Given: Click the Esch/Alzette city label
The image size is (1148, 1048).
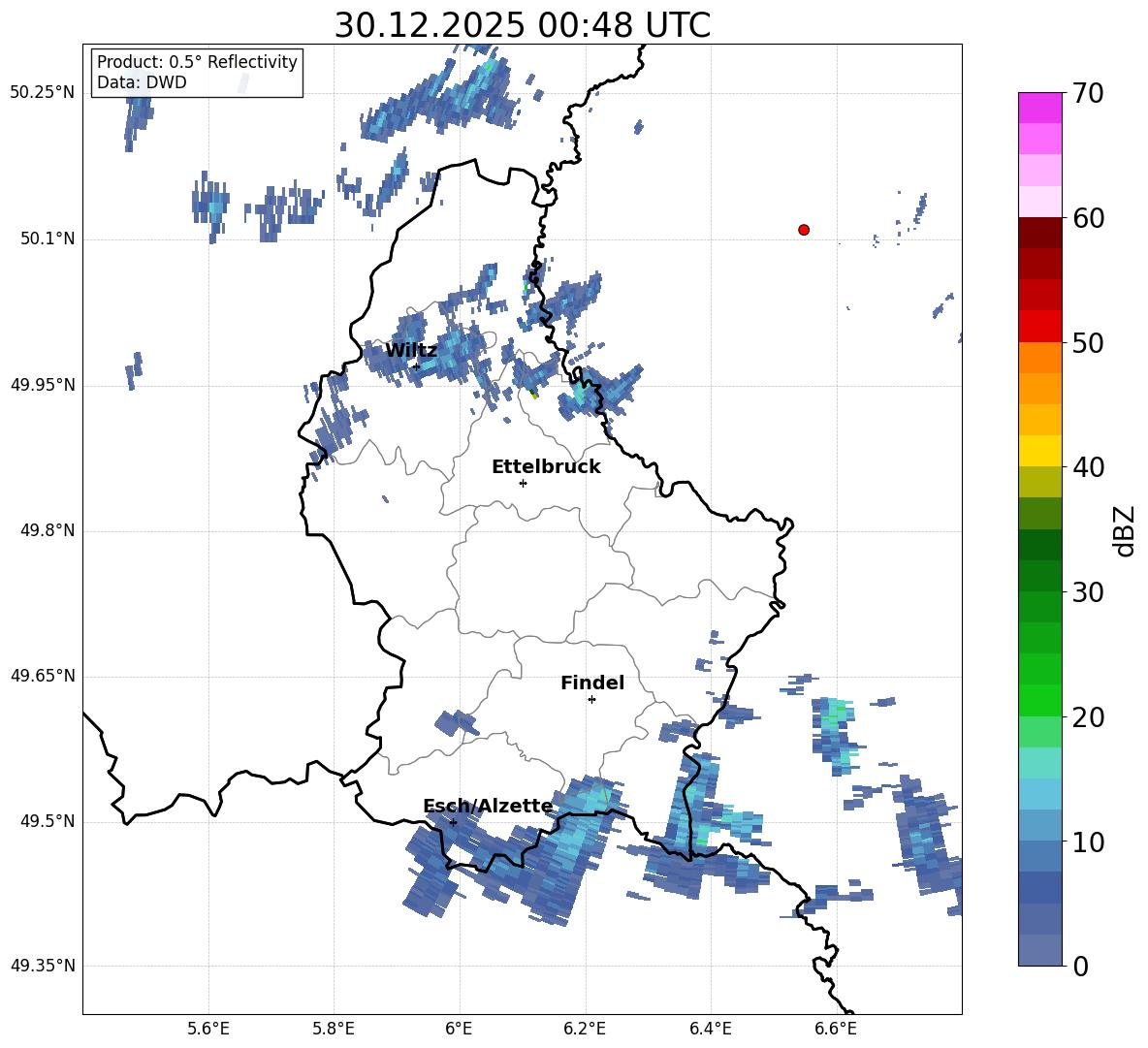Looking at the screenshot, I should click(488, 806).
